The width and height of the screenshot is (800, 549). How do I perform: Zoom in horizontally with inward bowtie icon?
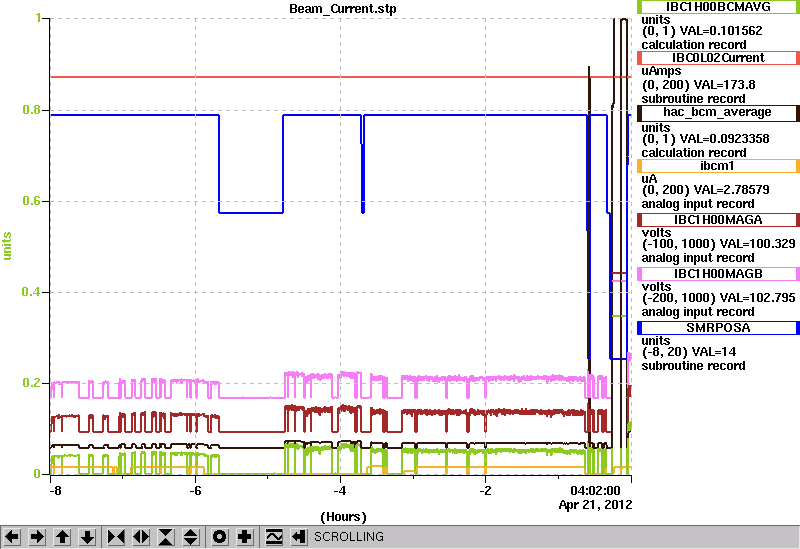[x=116, y=537]
